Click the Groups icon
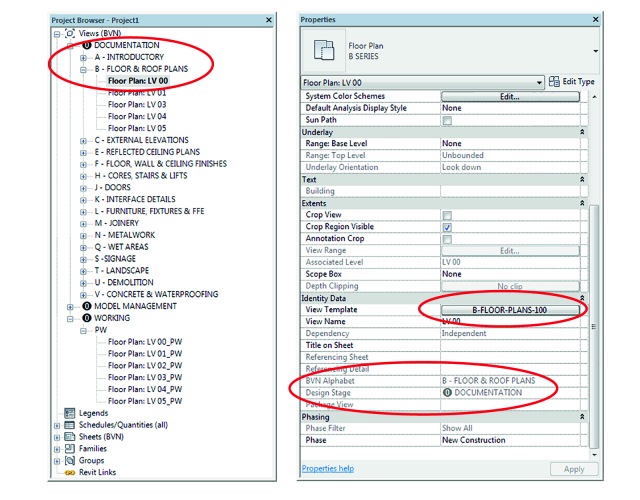 [x=70, y=460]
